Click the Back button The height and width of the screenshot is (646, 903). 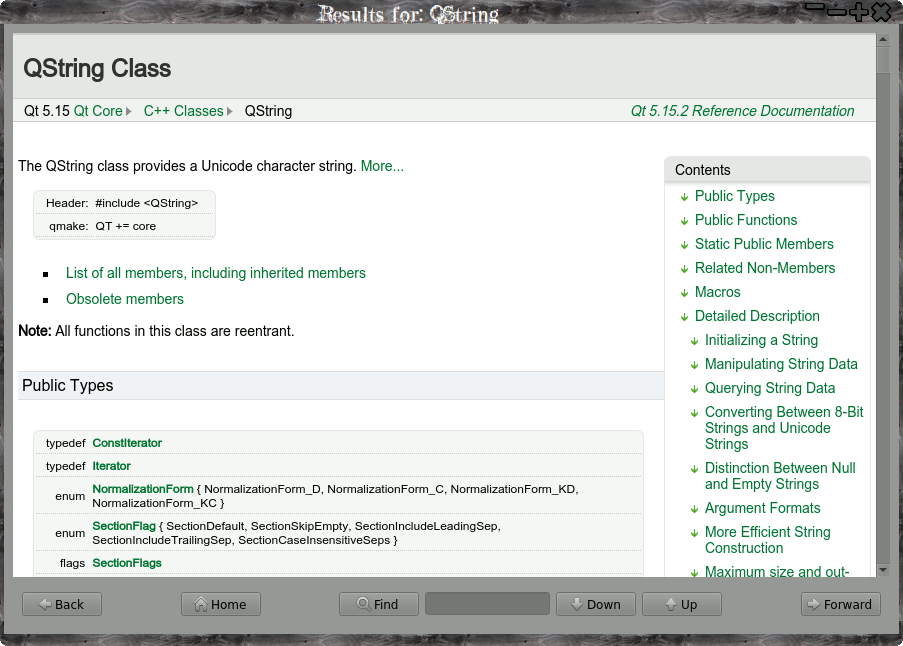tap(62, 604)
